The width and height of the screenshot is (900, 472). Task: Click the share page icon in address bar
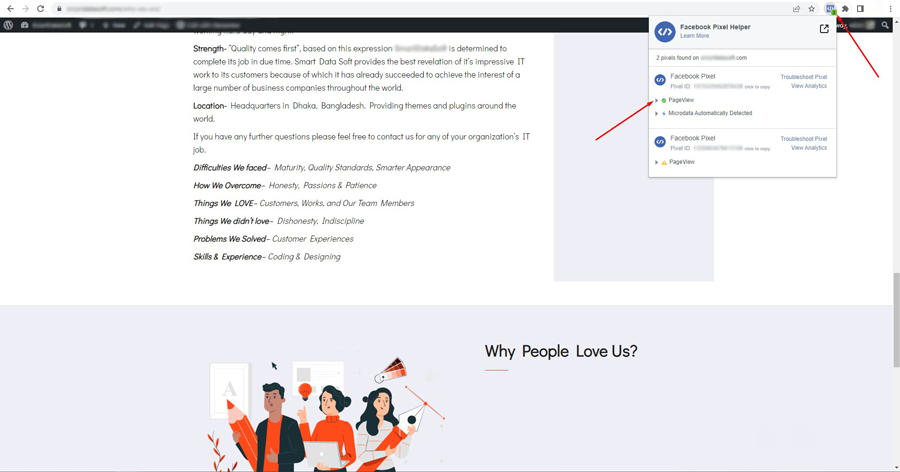point(796,9)
